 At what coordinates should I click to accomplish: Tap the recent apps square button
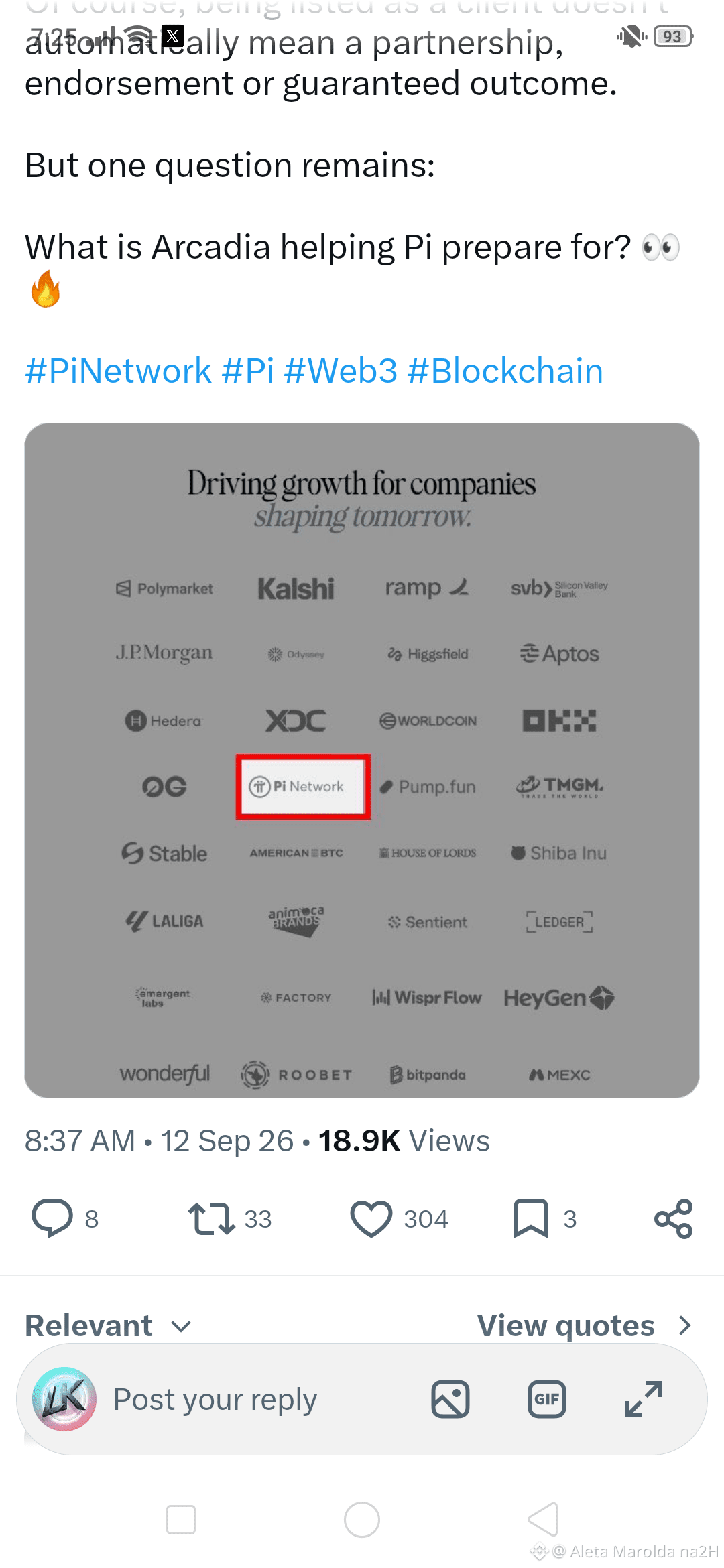tap(181, 1519)
